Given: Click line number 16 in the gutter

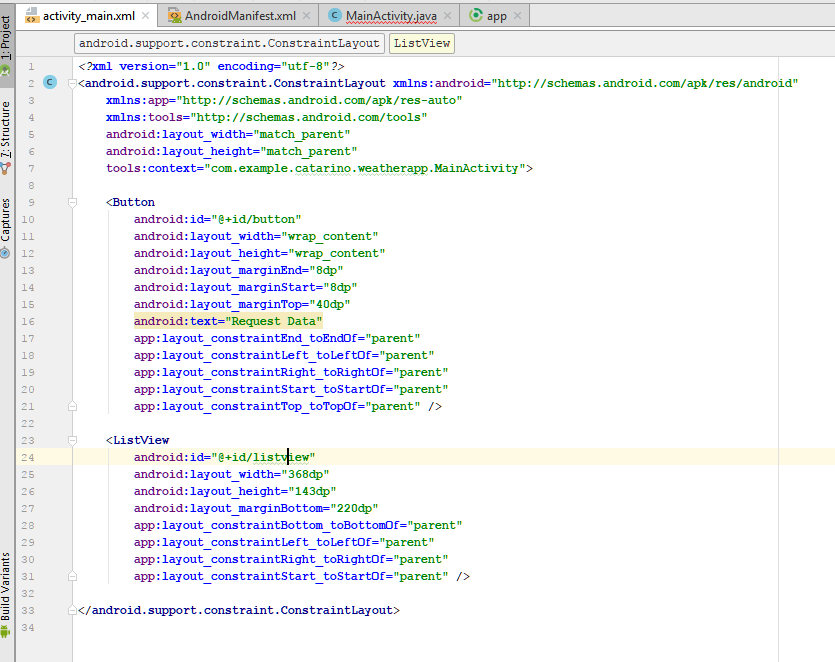Looking at the screenshot, I should 28,321.
